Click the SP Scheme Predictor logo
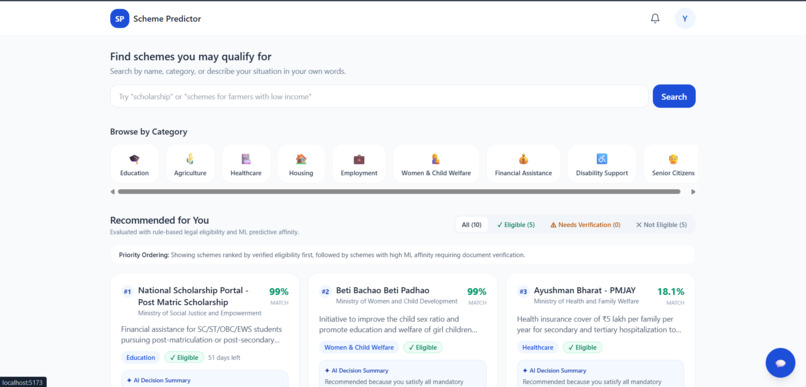Viewport: 806px width, 387px height. coord(155,19)
